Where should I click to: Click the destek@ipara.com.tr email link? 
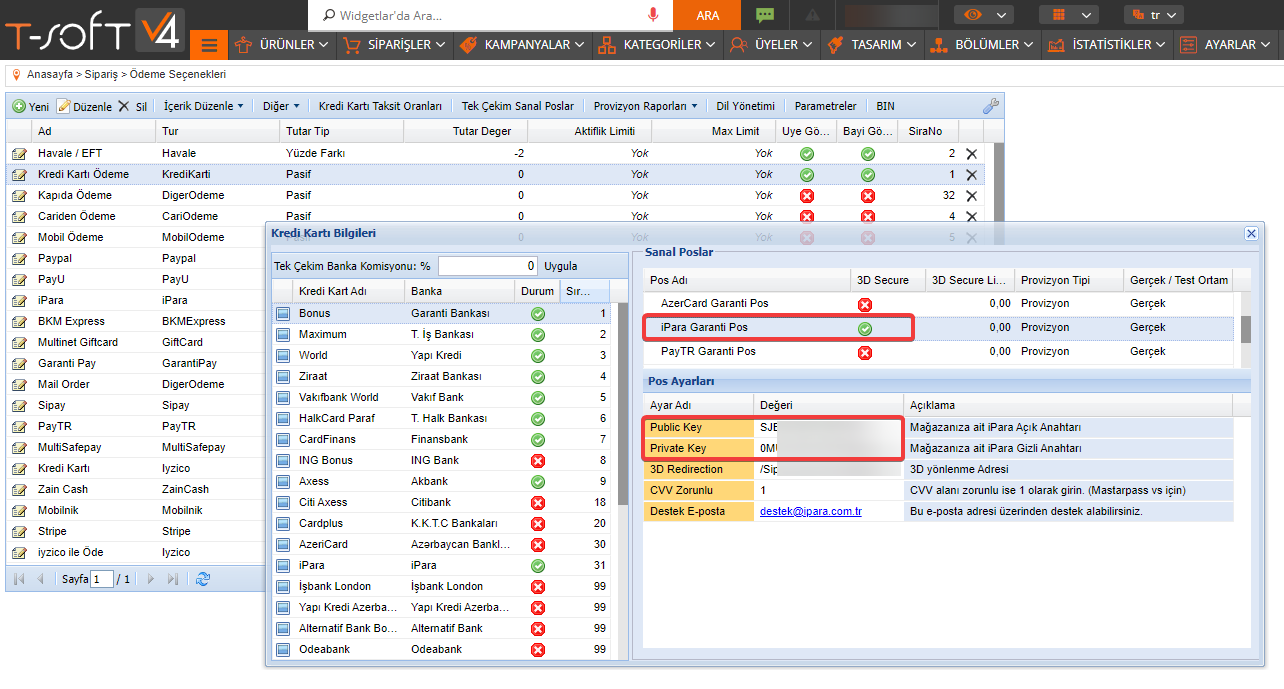(810, 511)
